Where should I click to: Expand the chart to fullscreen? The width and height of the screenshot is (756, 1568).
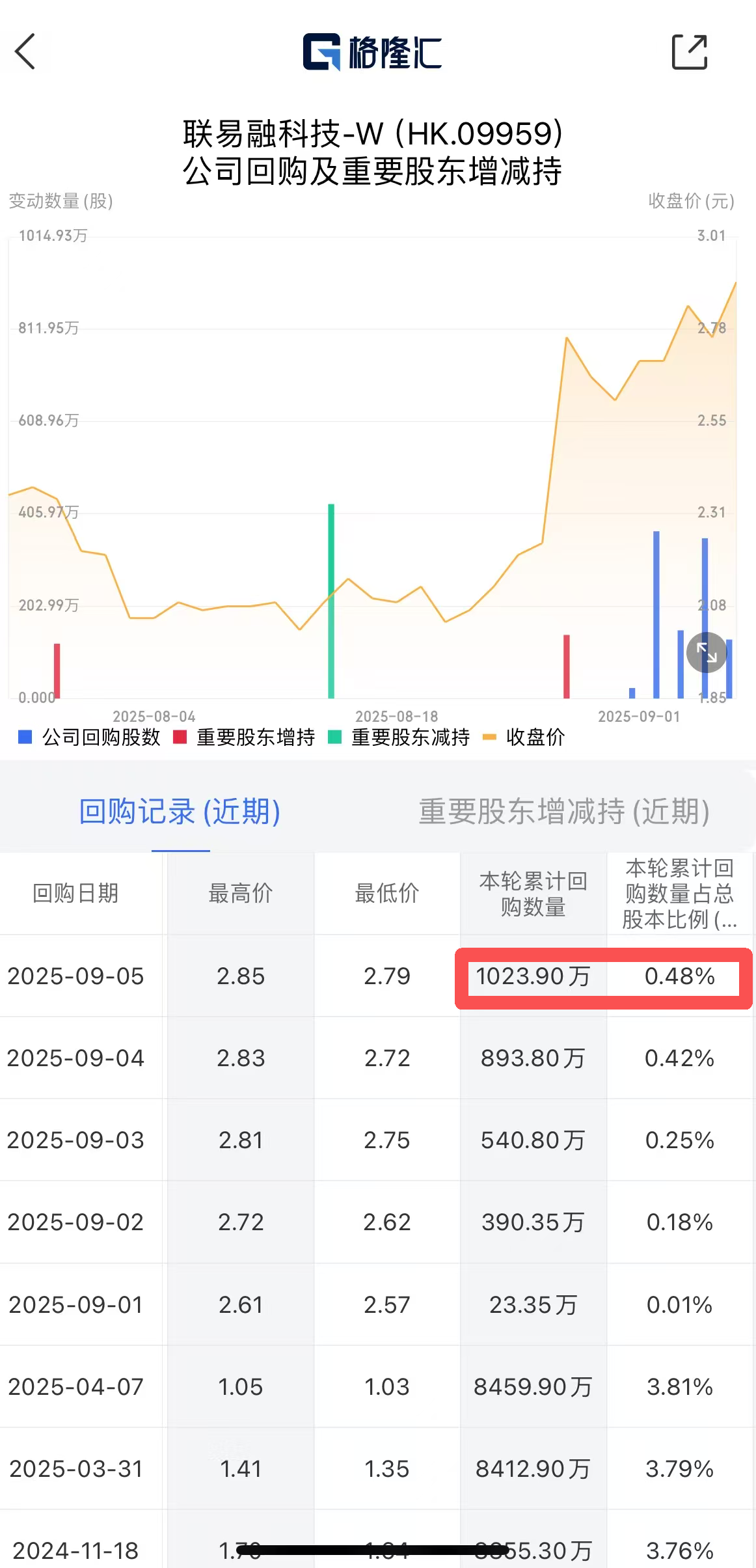[x=706, y=652]
